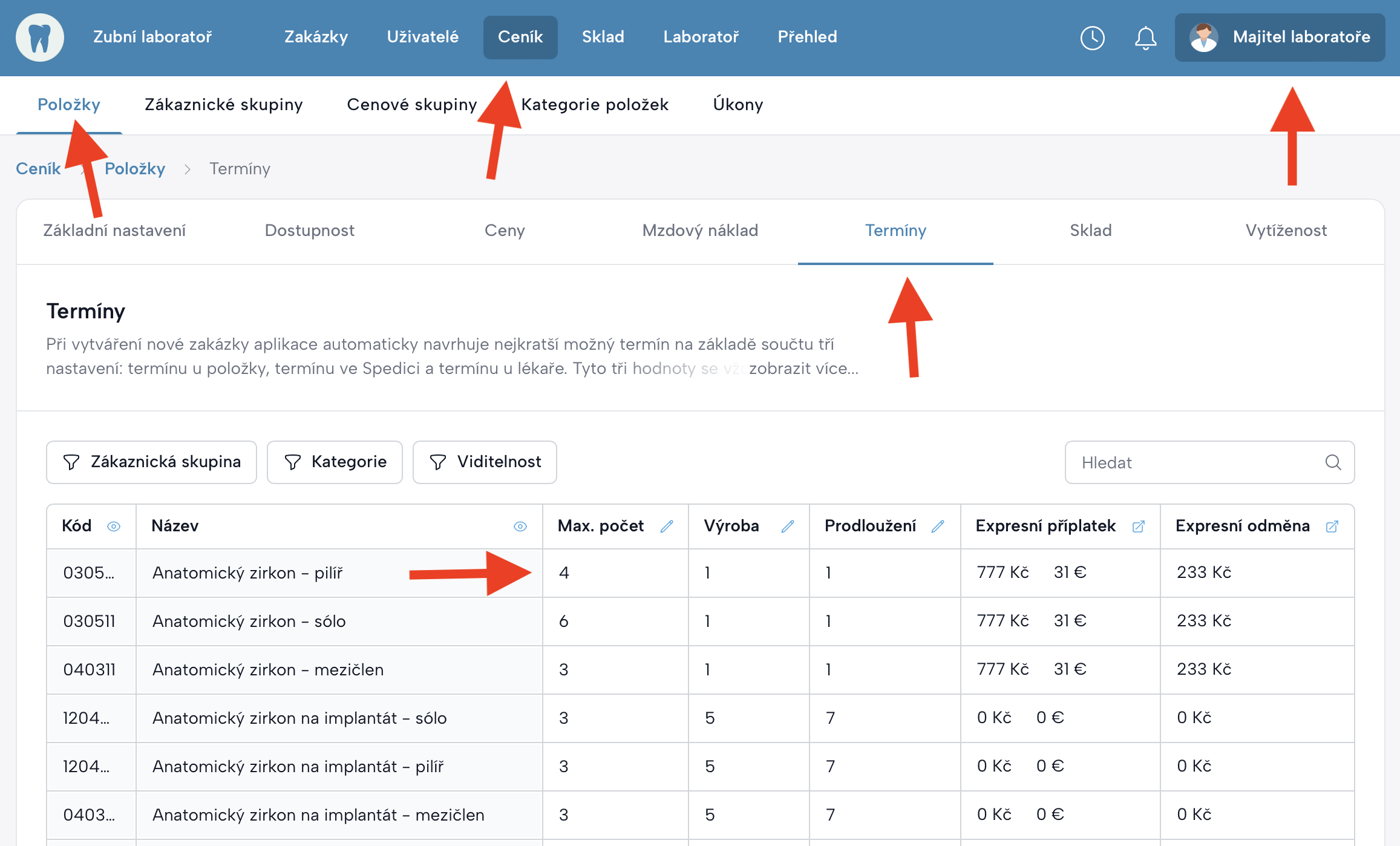Click pencil edit icon for Max. počet
The height and width of the screenshot is (846, 1400).
pyautogui.click(x=667, y=526)
